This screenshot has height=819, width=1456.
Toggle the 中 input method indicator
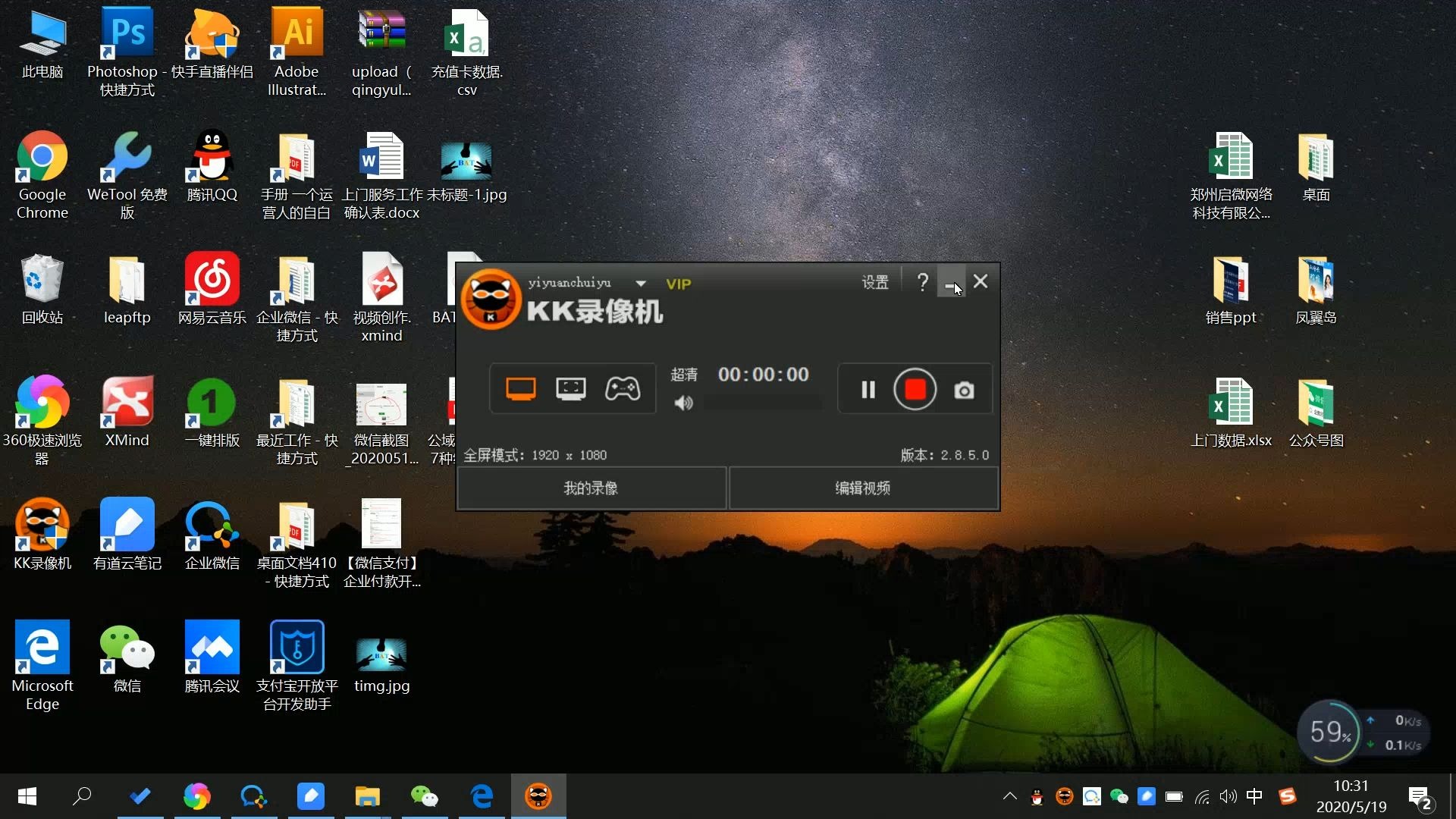tap(1254, 796)
